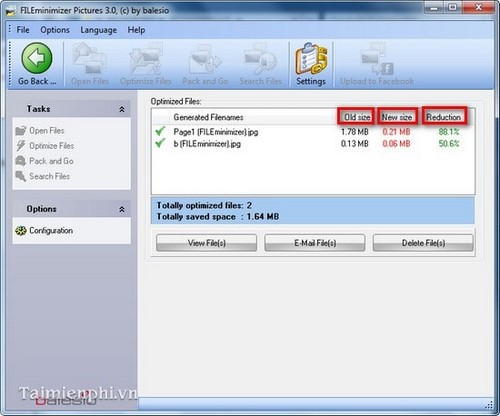This screenshot has width=500, height=416.
Task: Click the window resize grip in corner
Action: click(489, 405)
